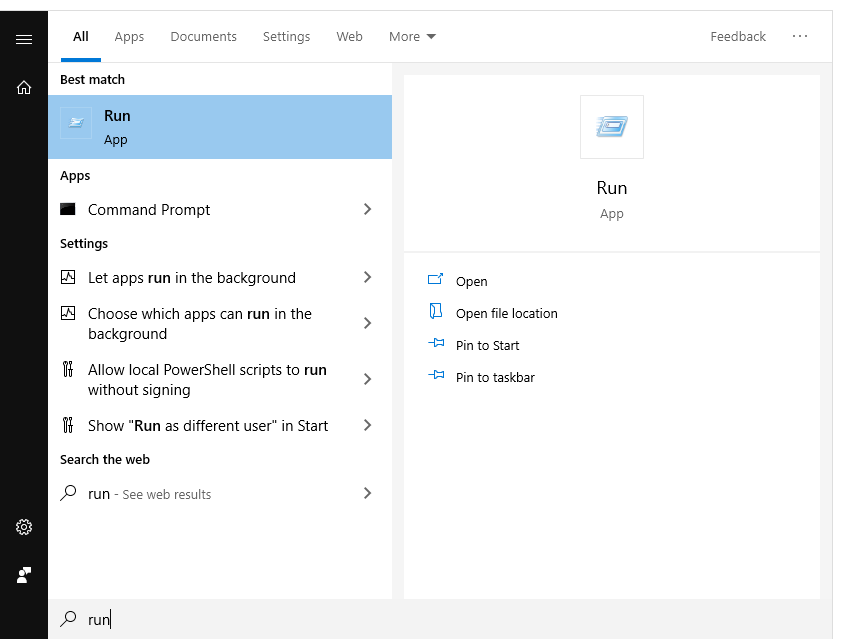Click icon beside Choose which apps can run
Screen dimensions: 843x639
[x=68, y=313]
